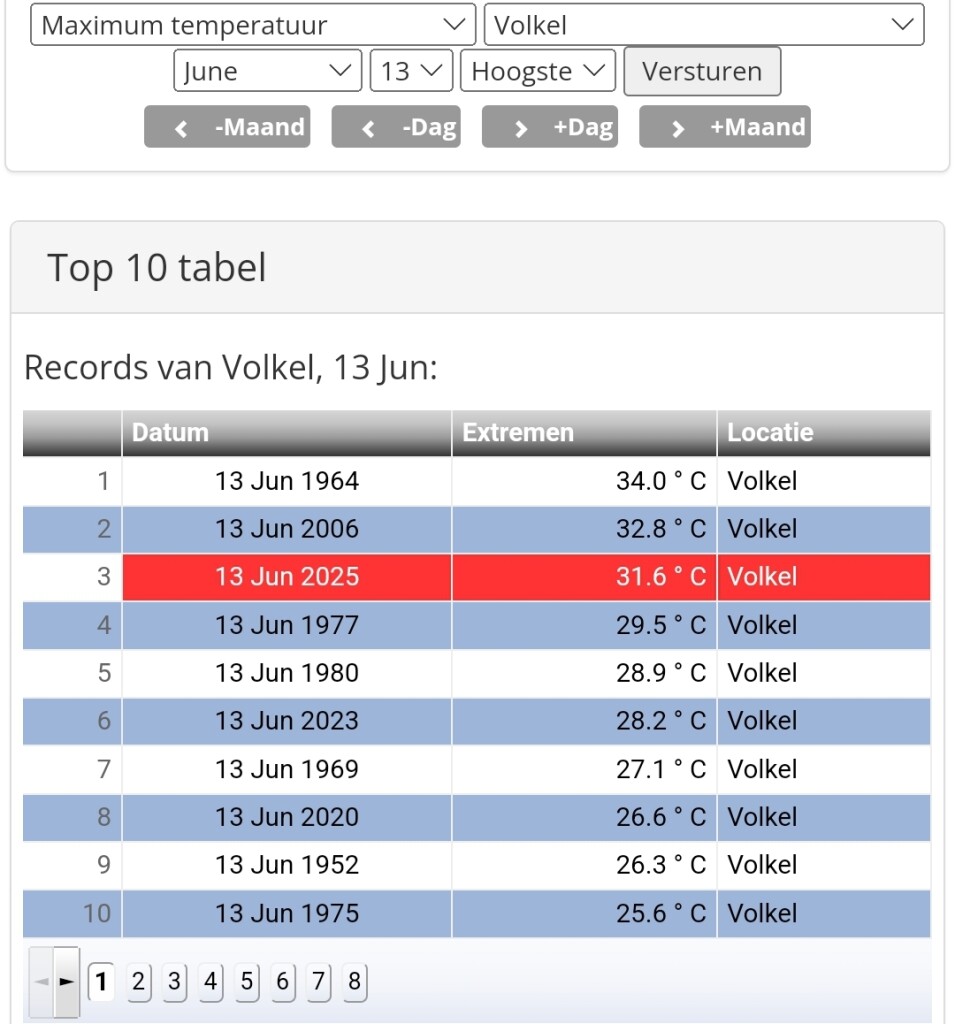955x1024 pixels.
Task: Open the day 13 dropdown
Action: (411, 71)
